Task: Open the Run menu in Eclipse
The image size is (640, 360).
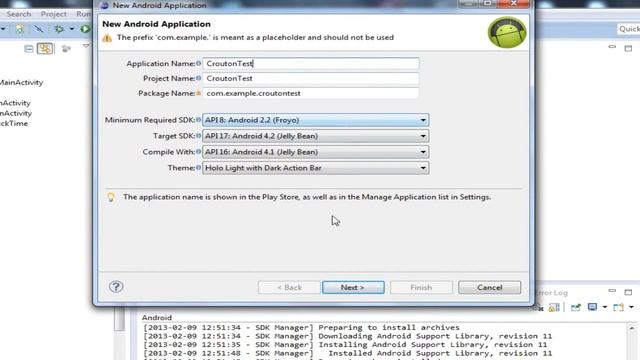Action: 84,14
